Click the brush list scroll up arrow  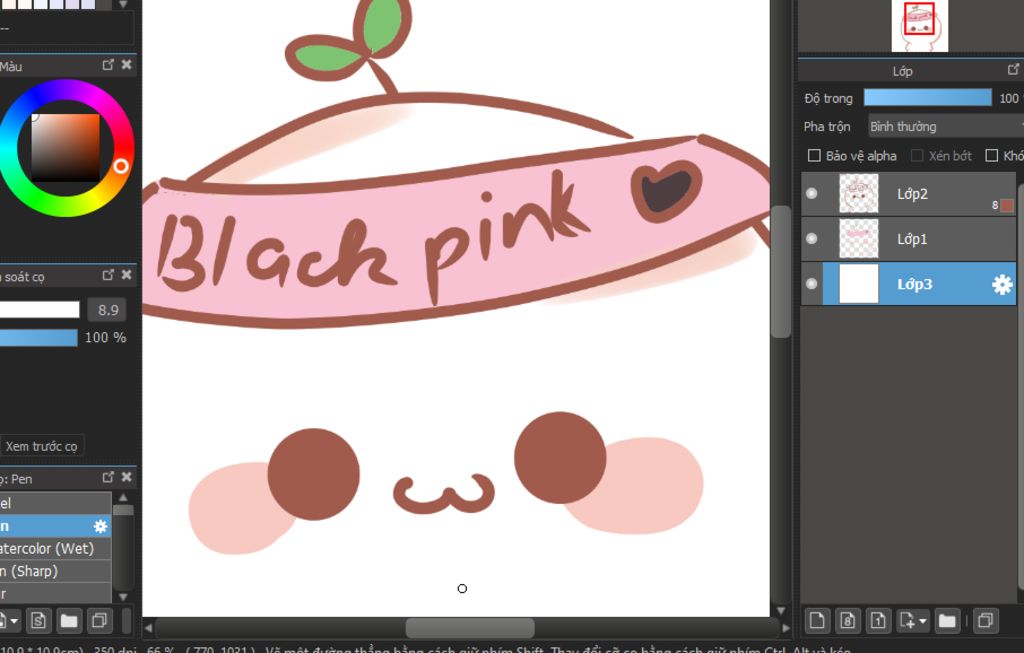[123, 498]
